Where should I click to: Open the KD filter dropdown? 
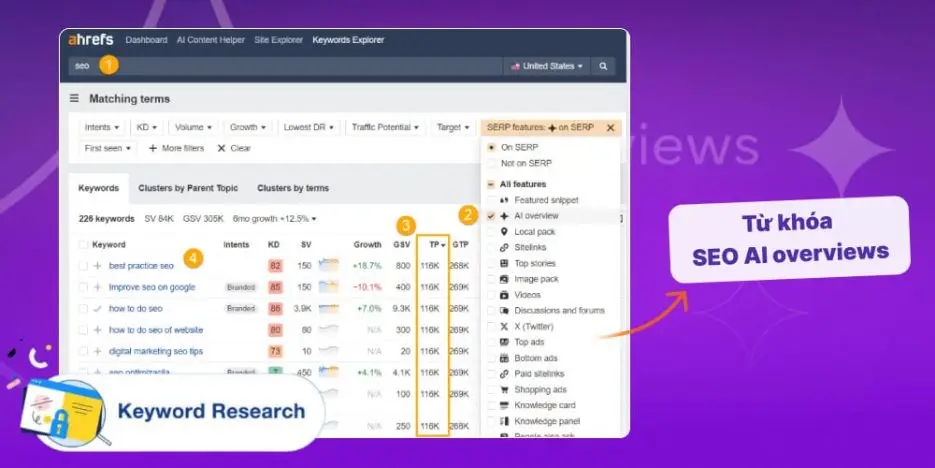point(148,128)
